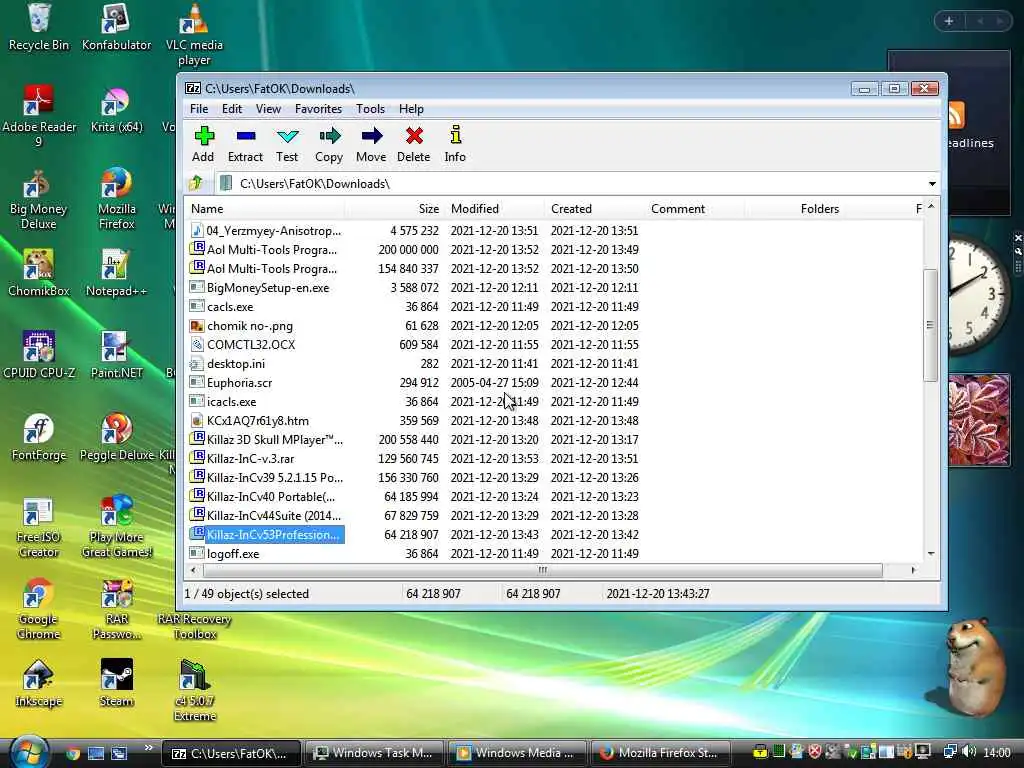This screenshot has height=768, width=1024.
Task: Open the Edit menu
Action: tap(232, 109)
